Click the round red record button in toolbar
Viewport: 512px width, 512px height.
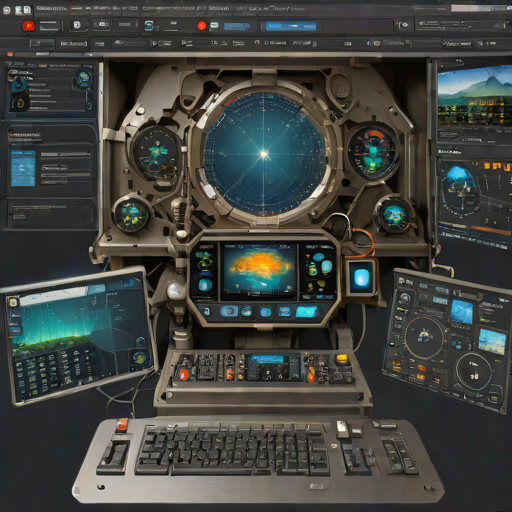point(202,26)
